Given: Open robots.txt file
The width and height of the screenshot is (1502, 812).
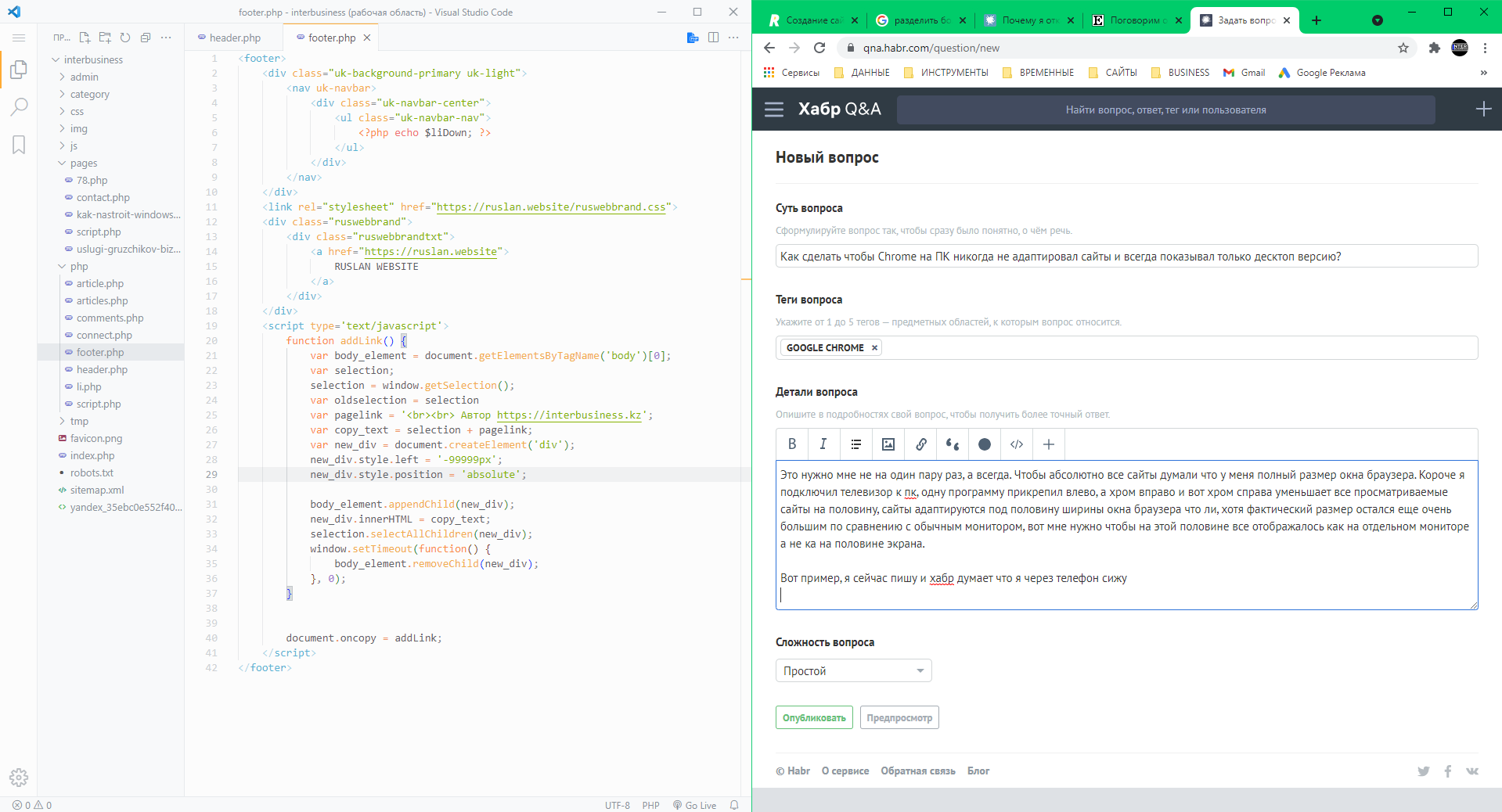Looking at the screenshot, I should tap(92, 472).
